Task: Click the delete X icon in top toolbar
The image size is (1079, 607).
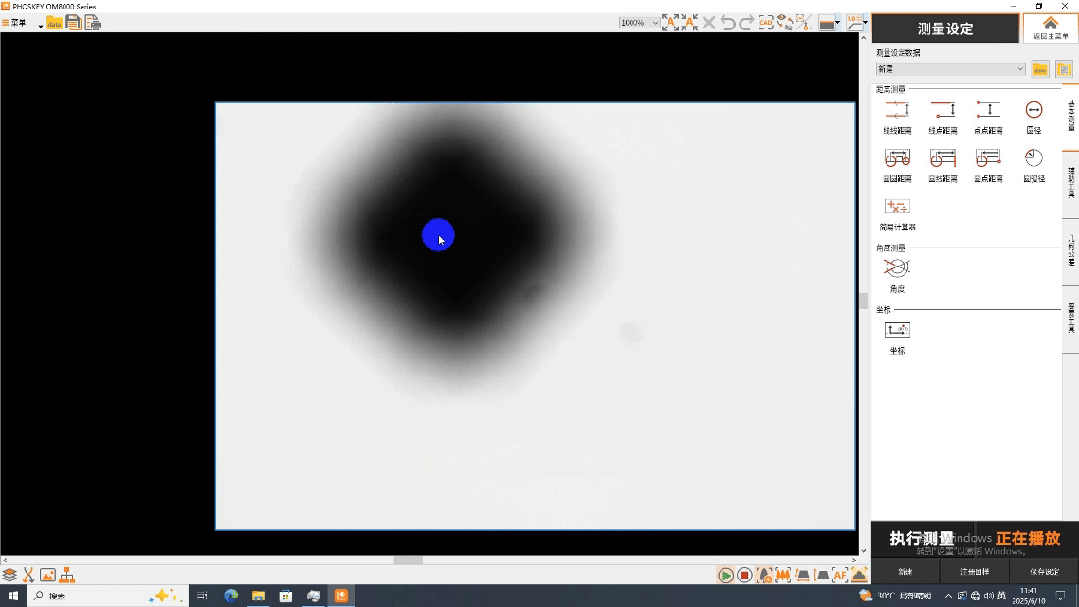Action: point(709,22)
